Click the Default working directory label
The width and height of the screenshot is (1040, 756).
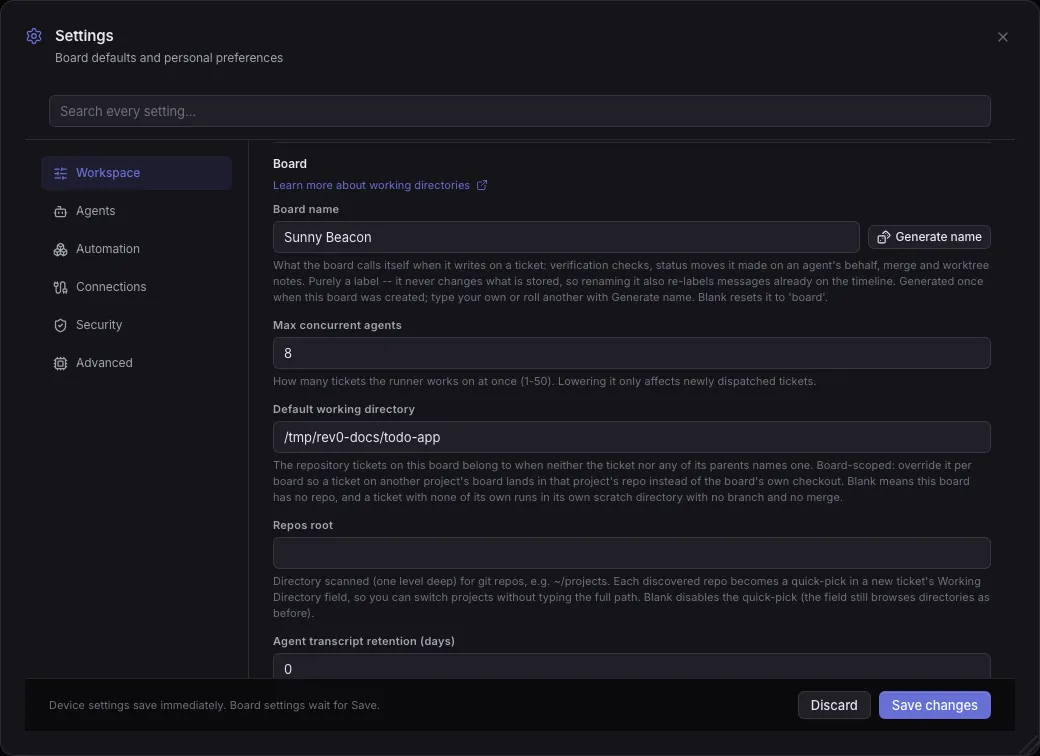point(344,409)
